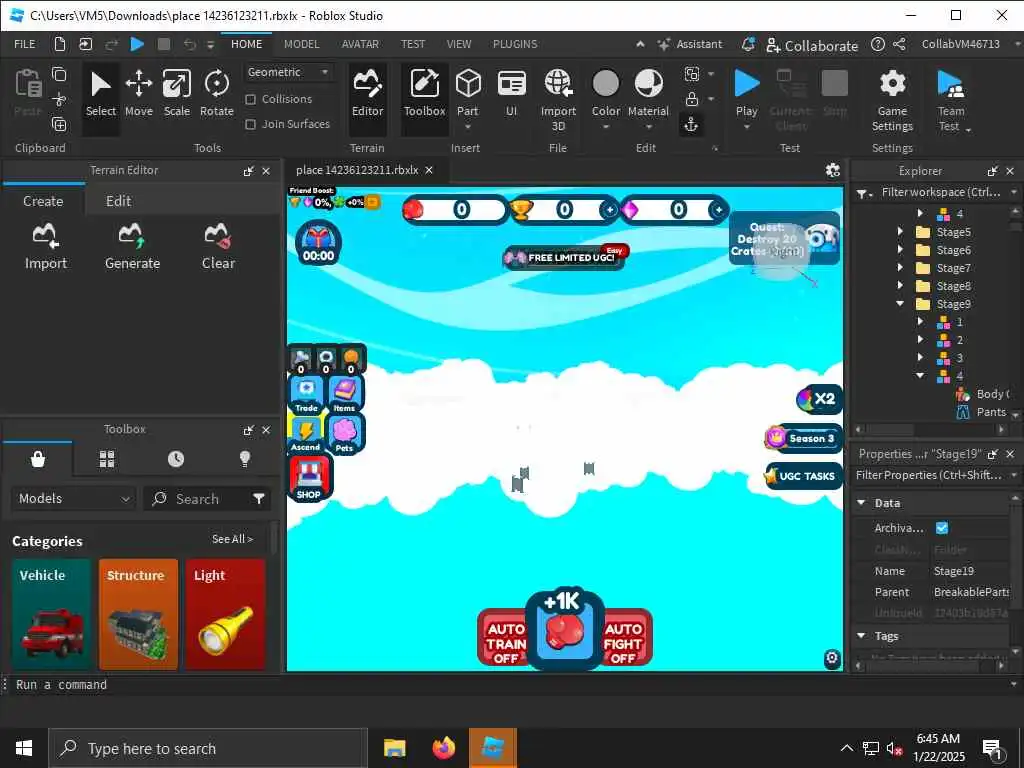Open viewport settings gear icon
This screenshot has height=768, width=1024.
tap(833, 170)
